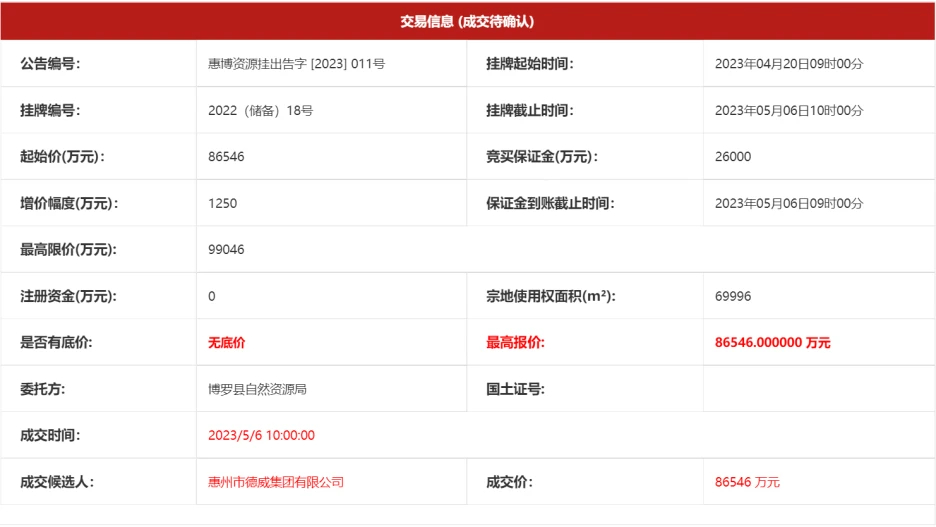Screen dimensions: 936x527
Task: Click the empty 国土证号 value cell
Action: pos(818,389)
